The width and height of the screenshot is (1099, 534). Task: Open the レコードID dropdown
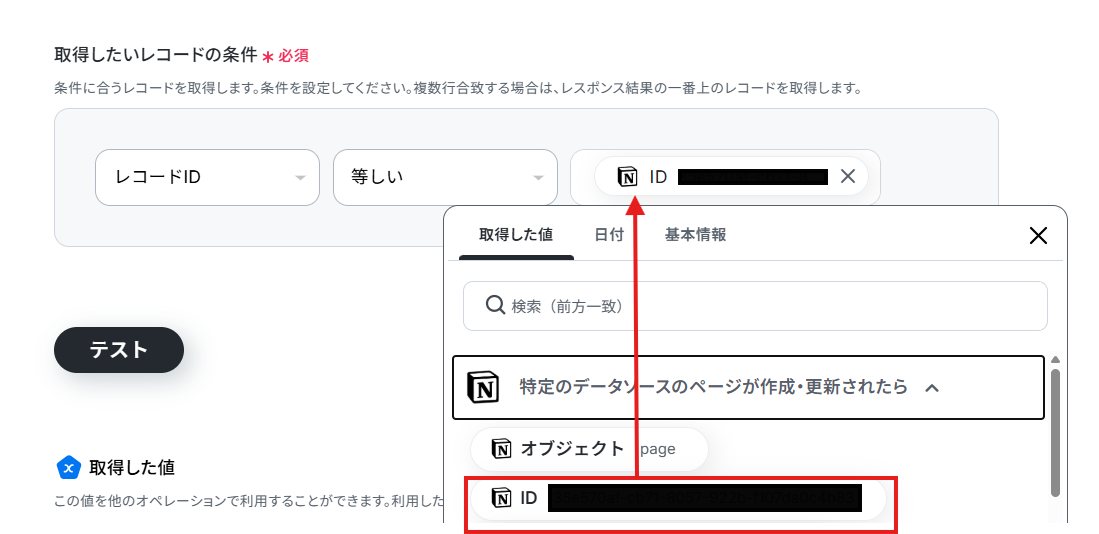(207, 177)
